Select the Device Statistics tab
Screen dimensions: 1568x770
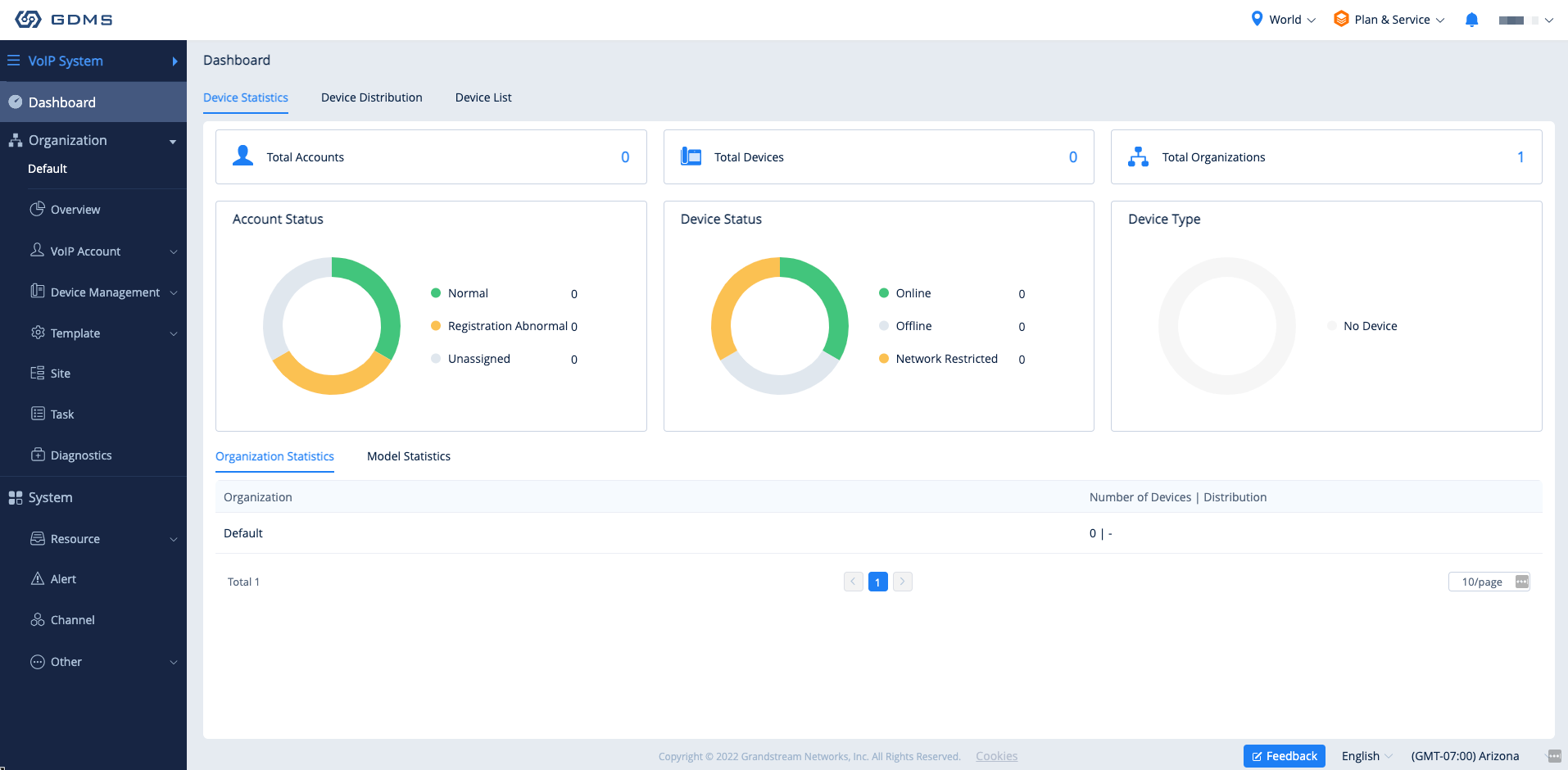tap(246, 97)
